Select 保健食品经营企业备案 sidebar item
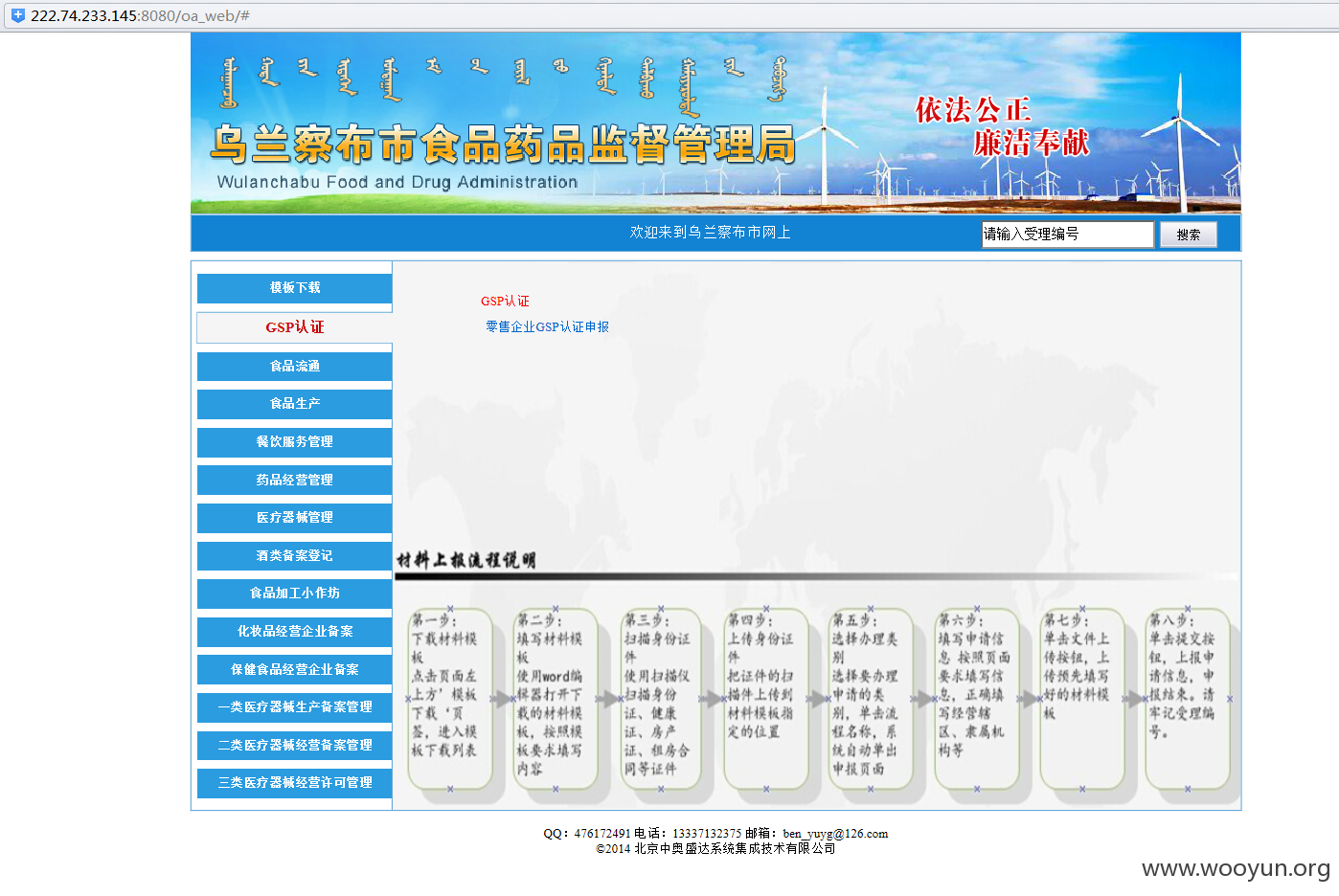This screenshot has height=896, width=1339. [295, 670]
